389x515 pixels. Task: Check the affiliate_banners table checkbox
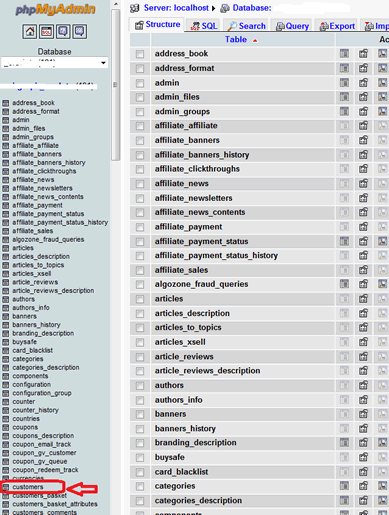point(140,141)
